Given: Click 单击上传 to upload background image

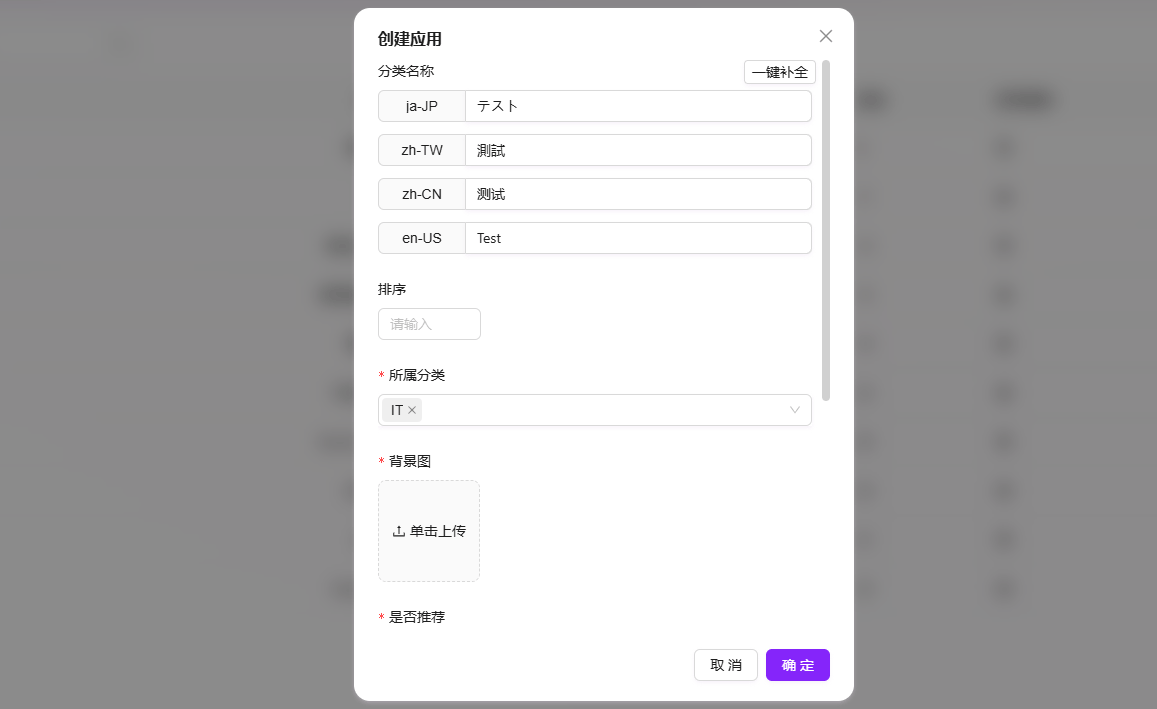Looking at the screenshot, I should pyautogui.click(x=429, y=531).
